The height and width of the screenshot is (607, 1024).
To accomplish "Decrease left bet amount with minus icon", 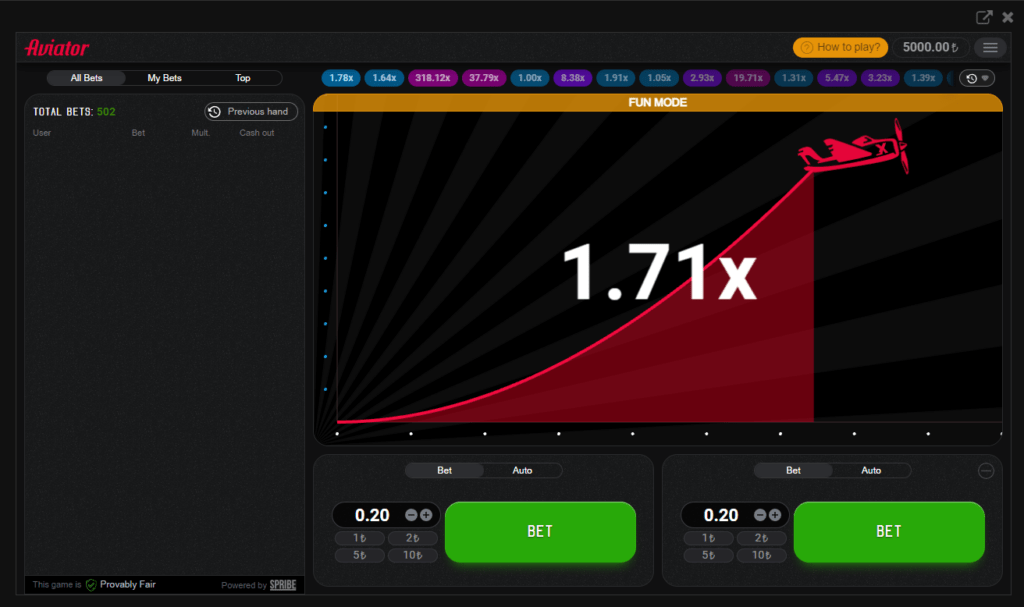I will 411,515.
